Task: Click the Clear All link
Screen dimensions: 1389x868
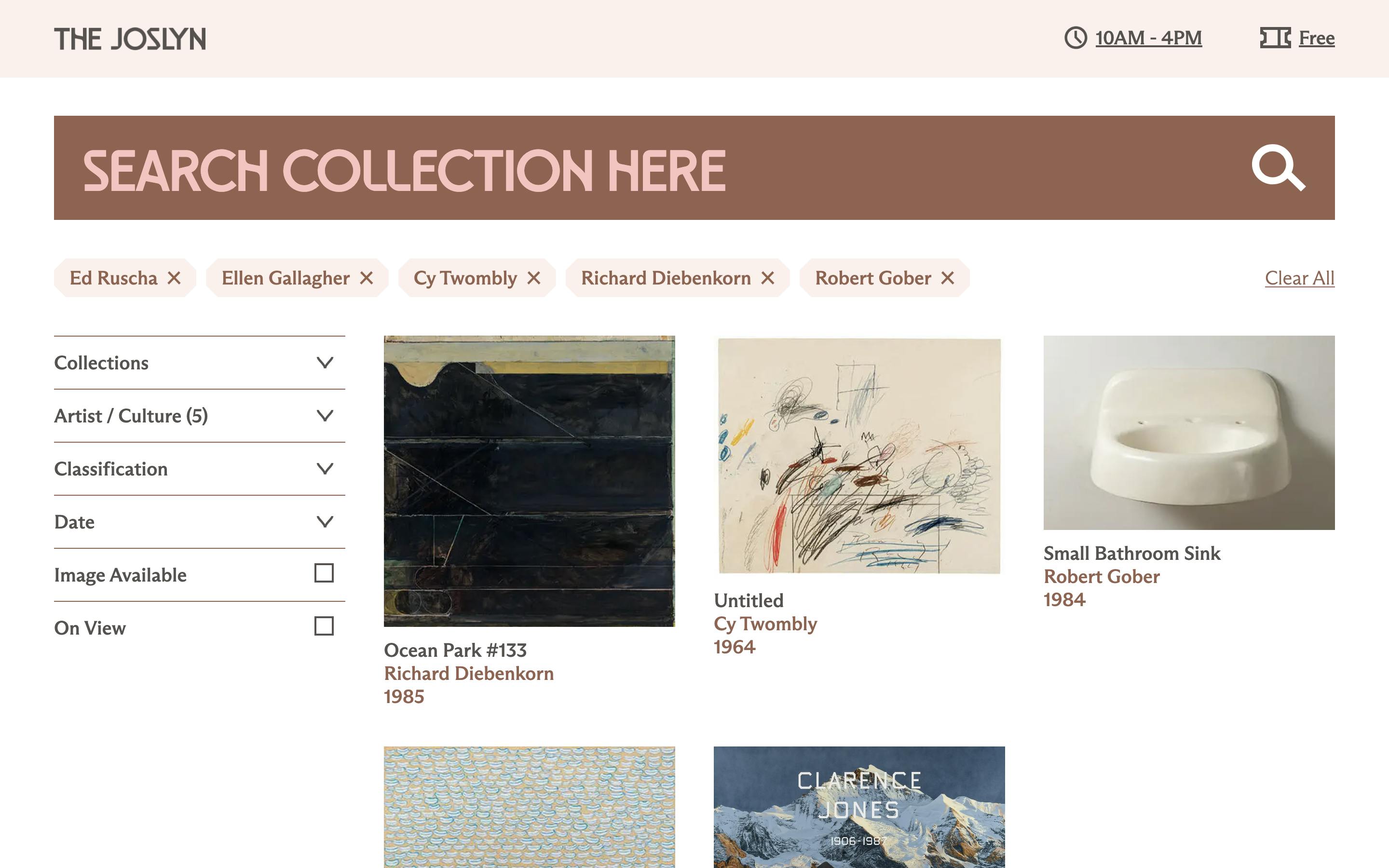Action: point(1299,278)
